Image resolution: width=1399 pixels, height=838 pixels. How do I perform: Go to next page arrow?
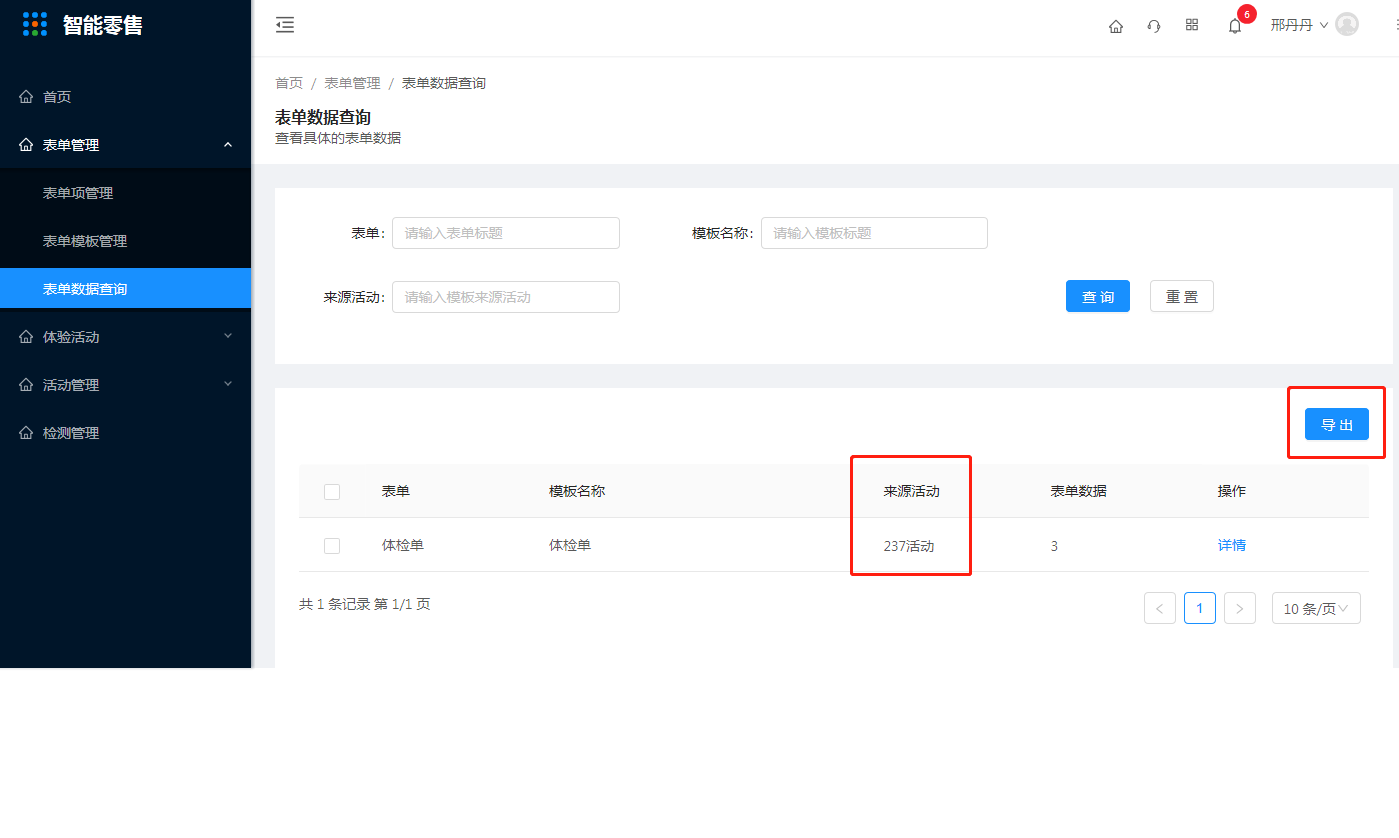(1240, 608)
